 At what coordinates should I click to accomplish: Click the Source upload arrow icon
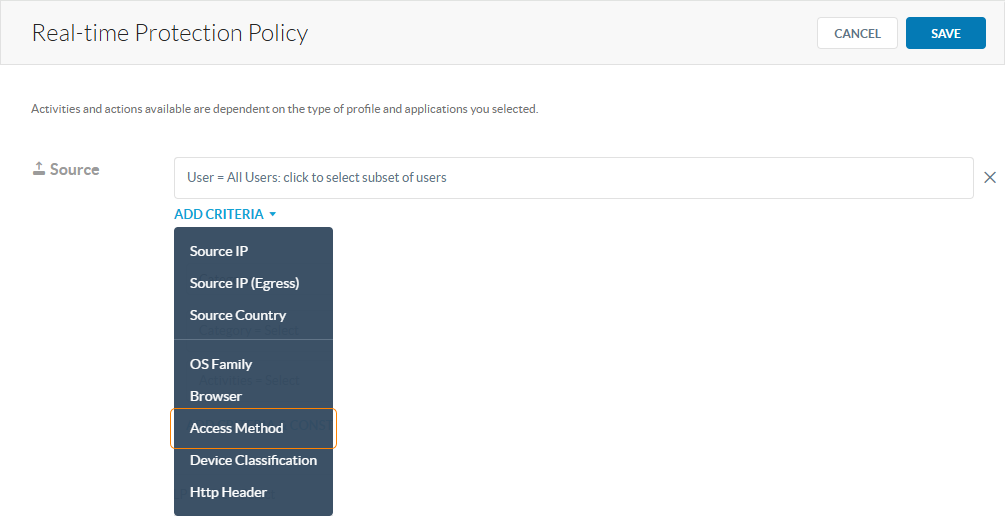(x=39, y=170)
